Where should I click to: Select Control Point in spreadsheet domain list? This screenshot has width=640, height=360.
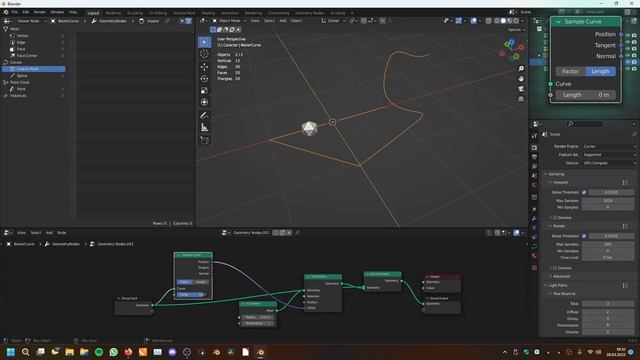34,69
